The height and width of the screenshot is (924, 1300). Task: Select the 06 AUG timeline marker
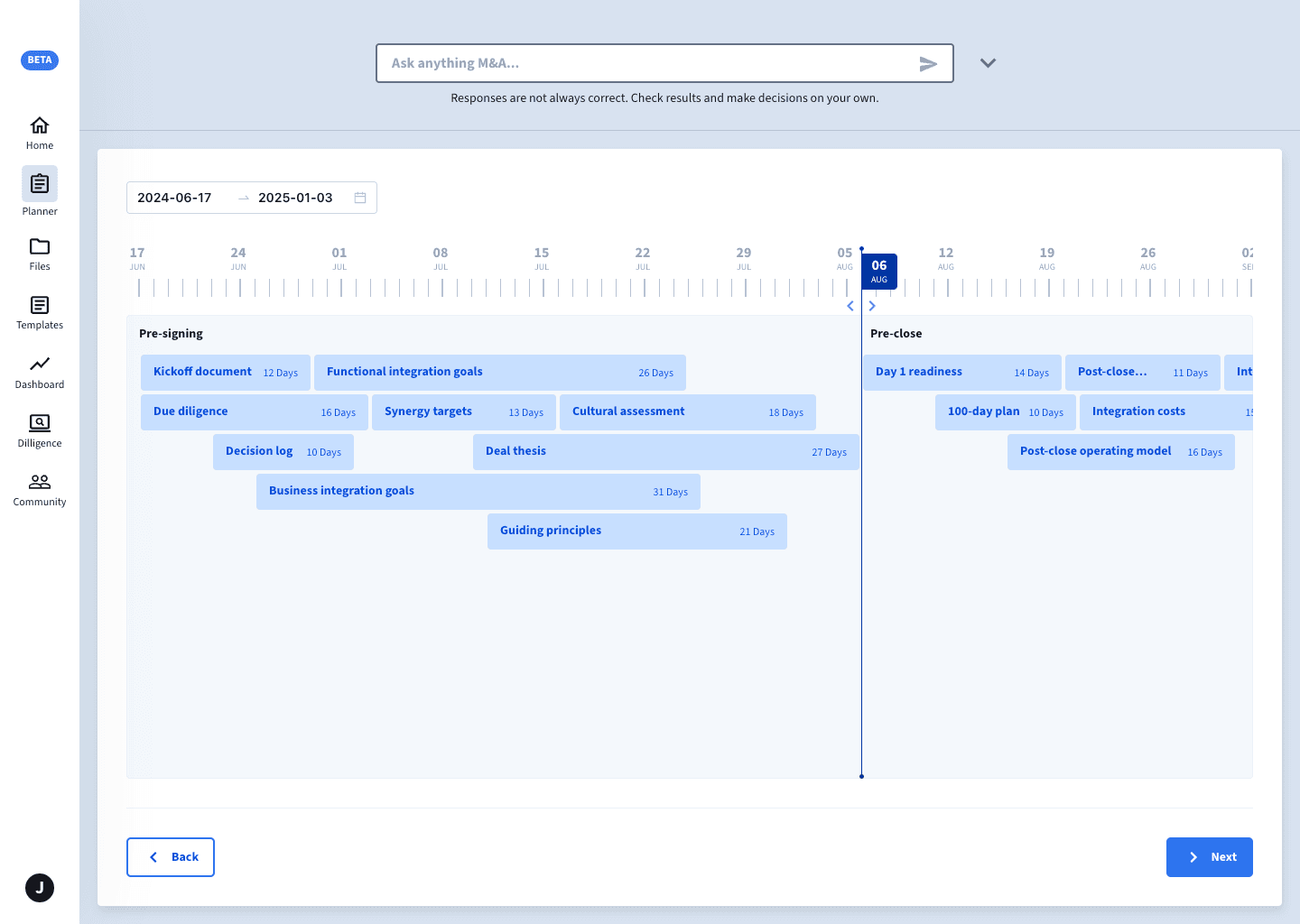click(x=879, y=271)
